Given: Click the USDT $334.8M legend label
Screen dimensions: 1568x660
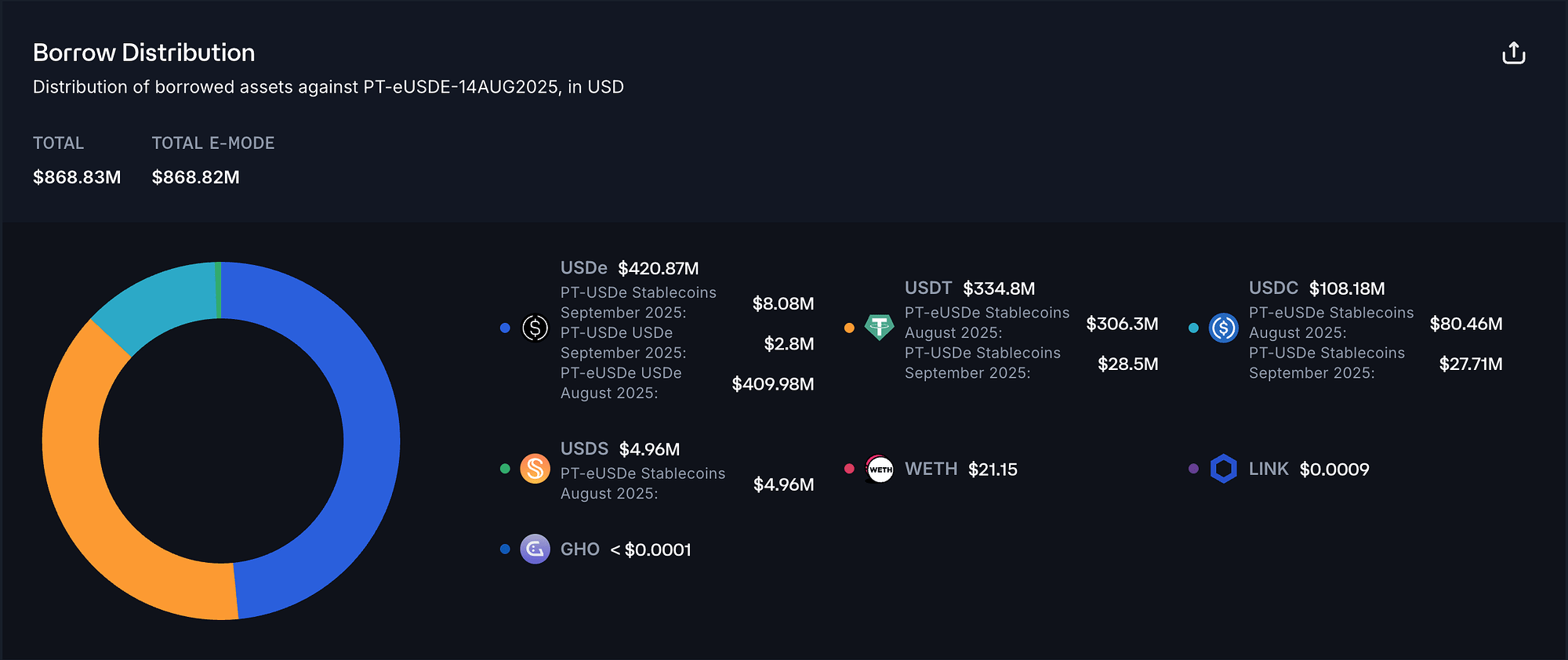Looking at the screenshot, I should pyautogui.click(x=969, y=288).
